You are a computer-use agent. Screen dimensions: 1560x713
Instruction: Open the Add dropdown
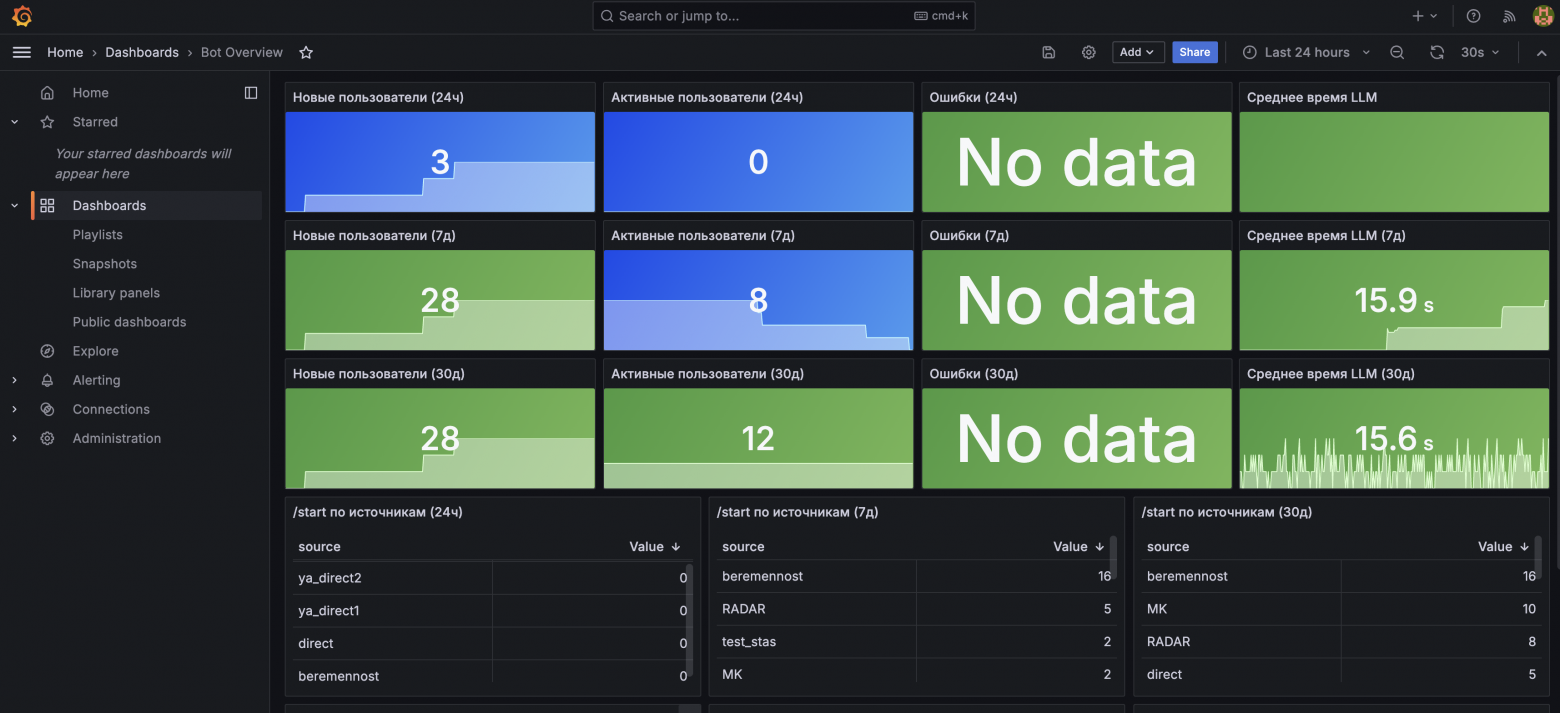coord(1138,52)
